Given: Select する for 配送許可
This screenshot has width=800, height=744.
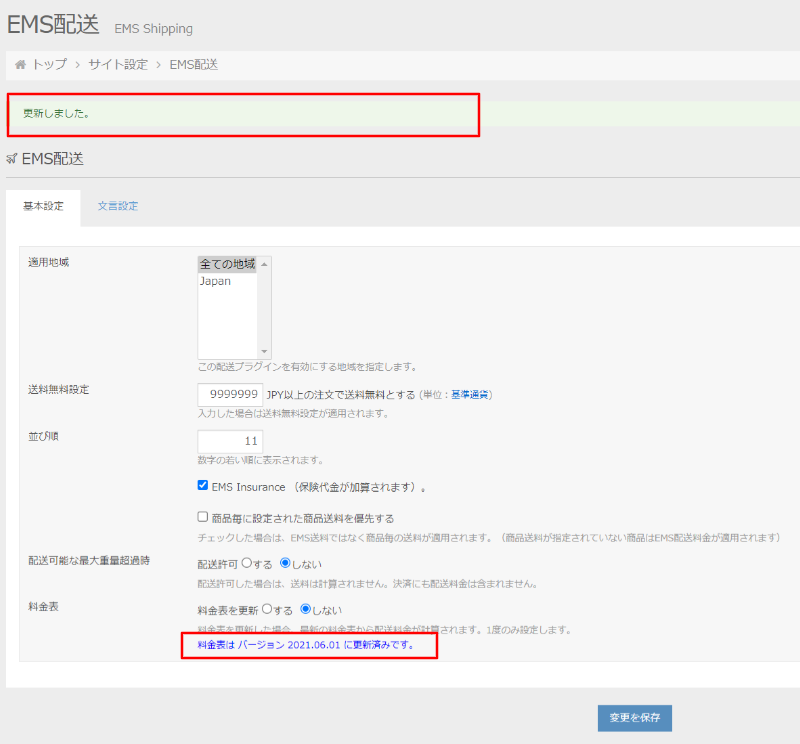Looking at the screenshot, I should (x=246, y=564).
